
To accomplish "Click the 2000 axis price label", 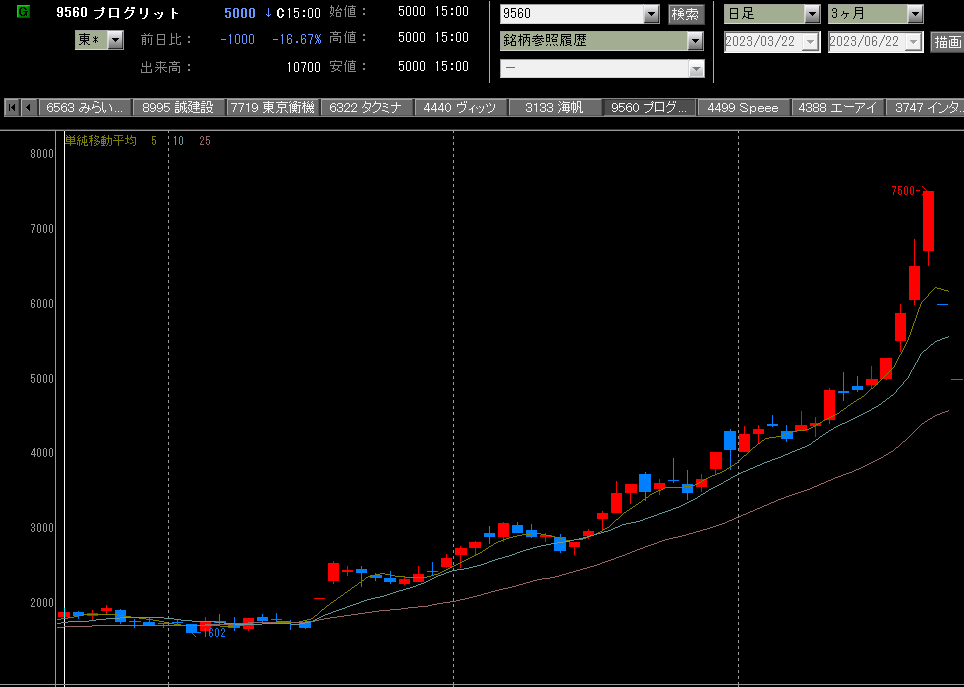I will [x=42, y=603].
